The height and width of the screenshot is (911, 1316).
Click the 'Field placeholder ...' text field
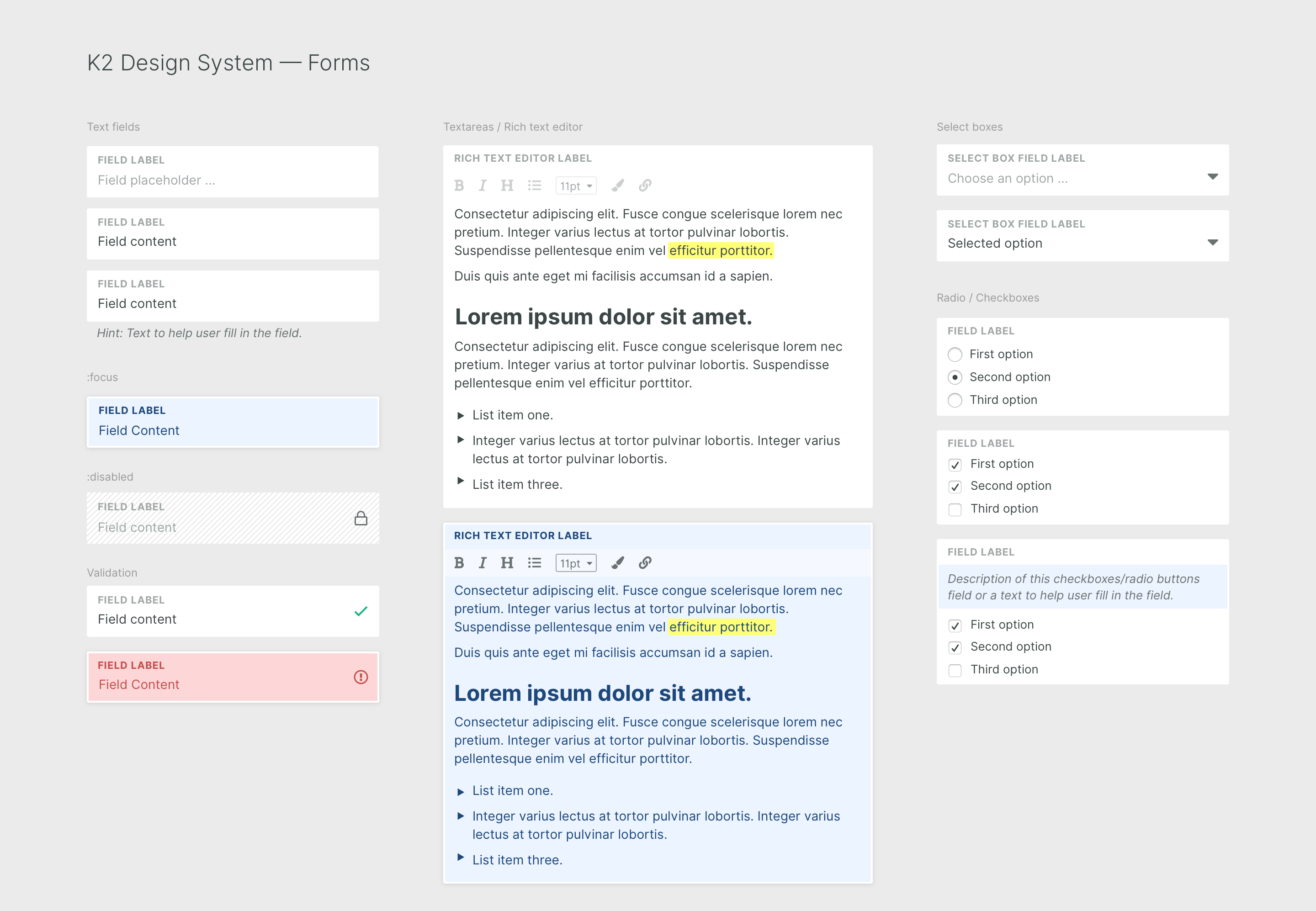tap(233, 172)
